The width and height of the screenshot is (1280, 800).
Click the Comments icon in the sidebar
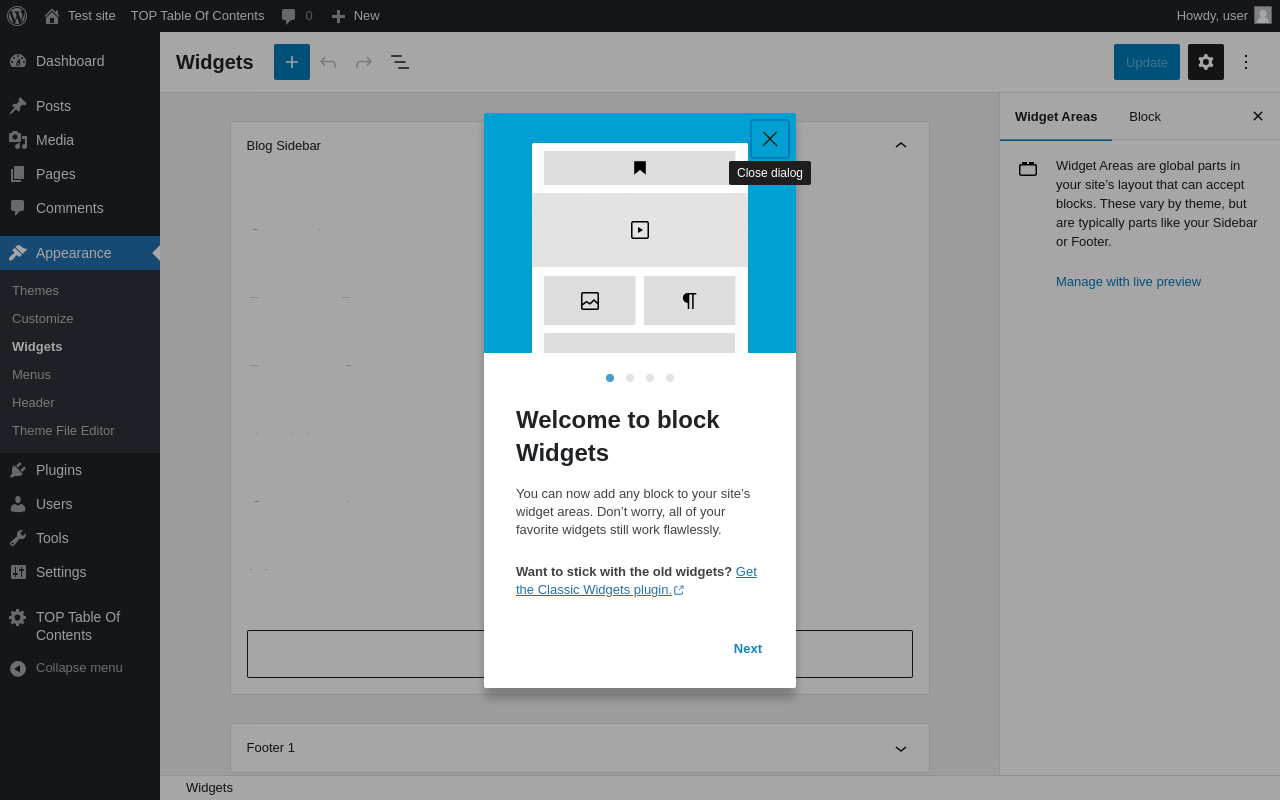(x=18, y=208)
